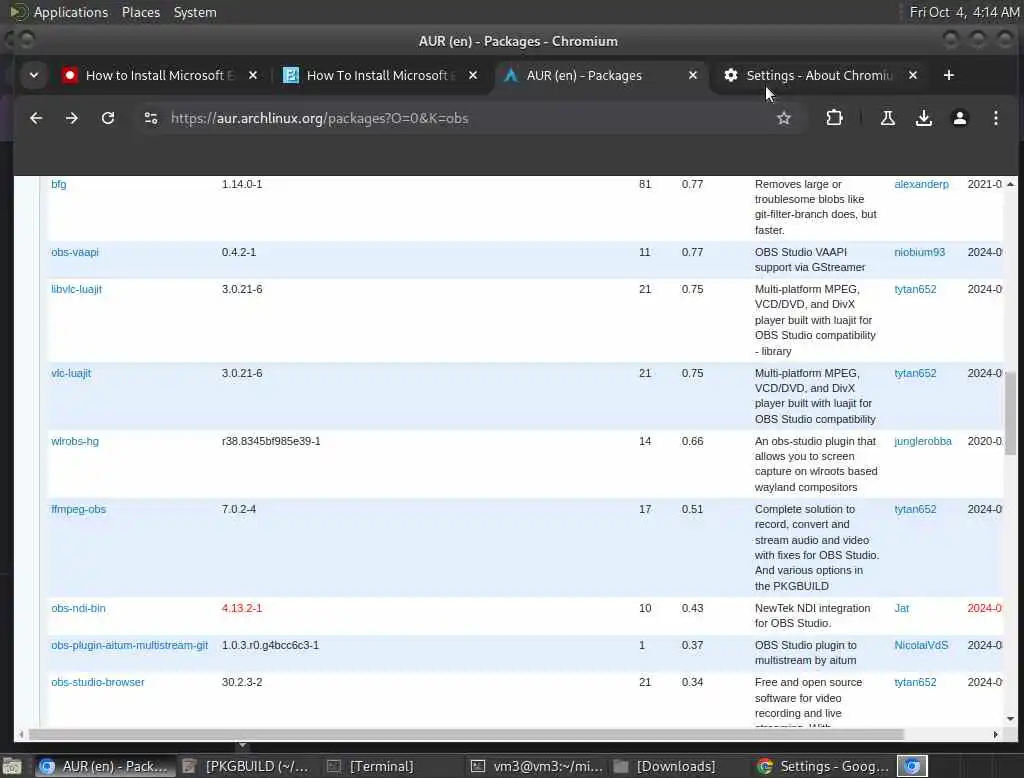The image size is (1024, 778).
Task: Select flagged version 4.13.2-1 text
Action: (242, 608)
